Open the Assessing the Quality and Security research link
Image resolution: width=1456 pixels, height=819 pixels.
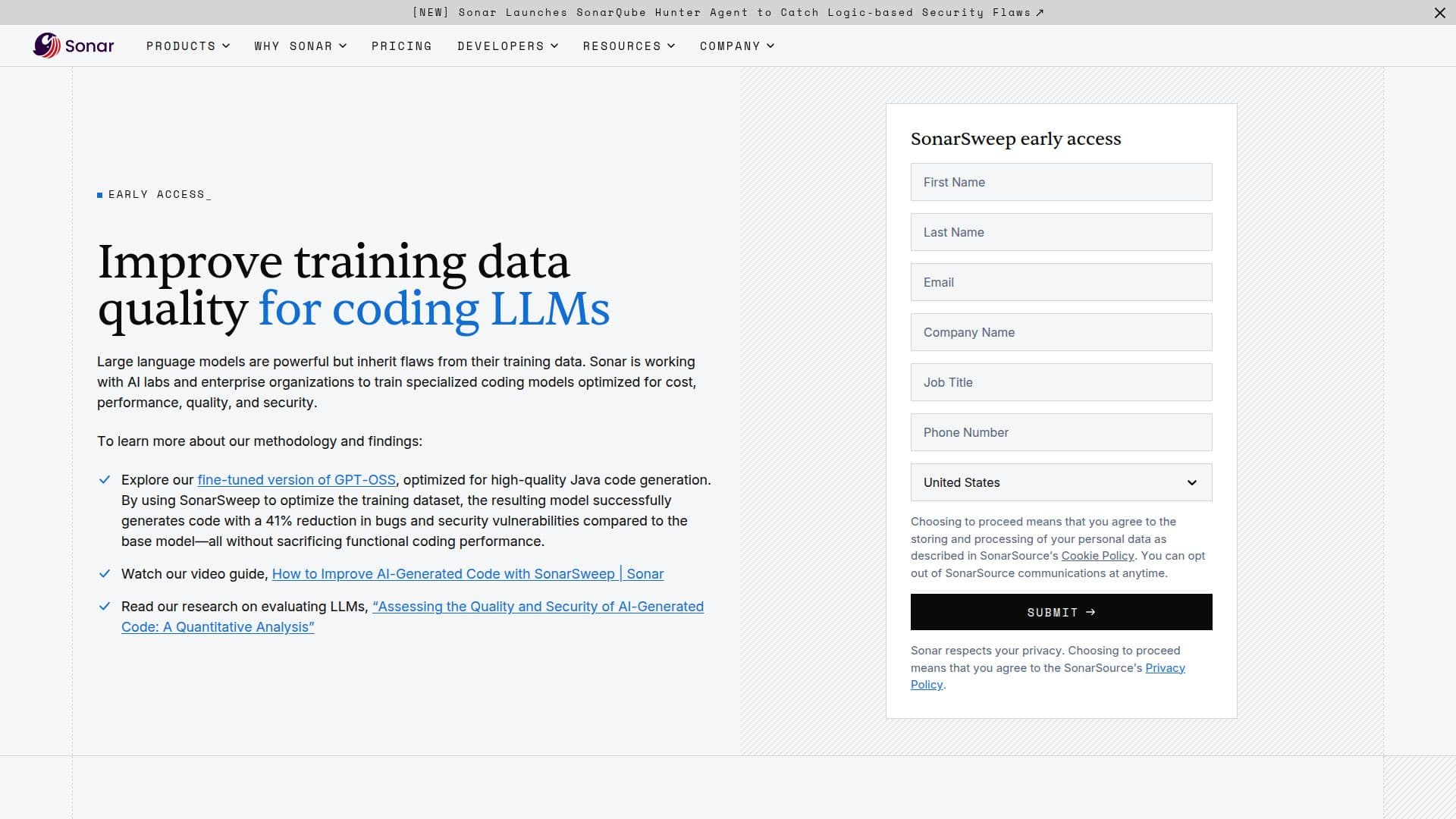538,607
